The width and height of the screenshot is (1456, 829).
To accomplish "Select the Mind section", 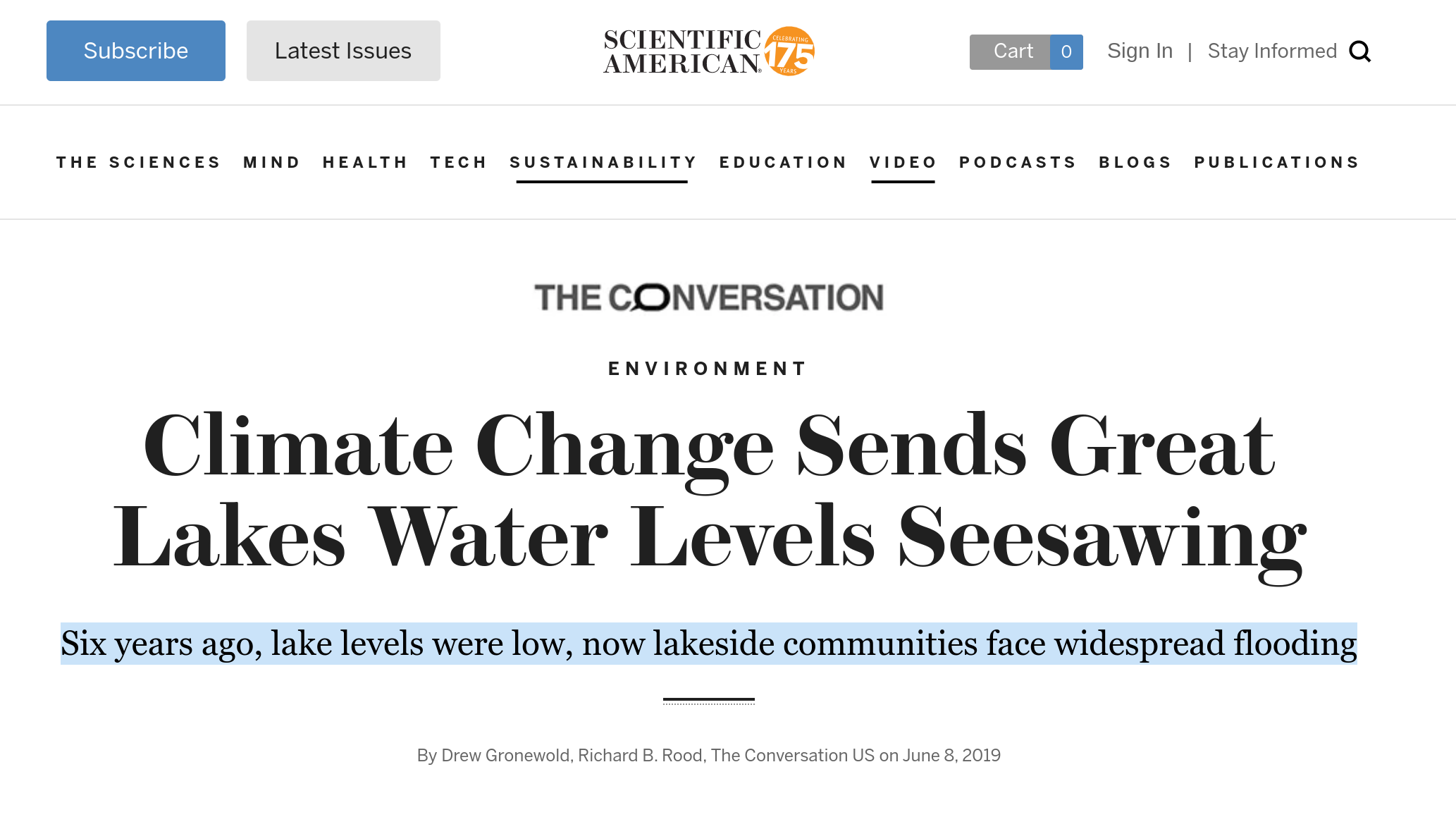I will pos(272,163).
